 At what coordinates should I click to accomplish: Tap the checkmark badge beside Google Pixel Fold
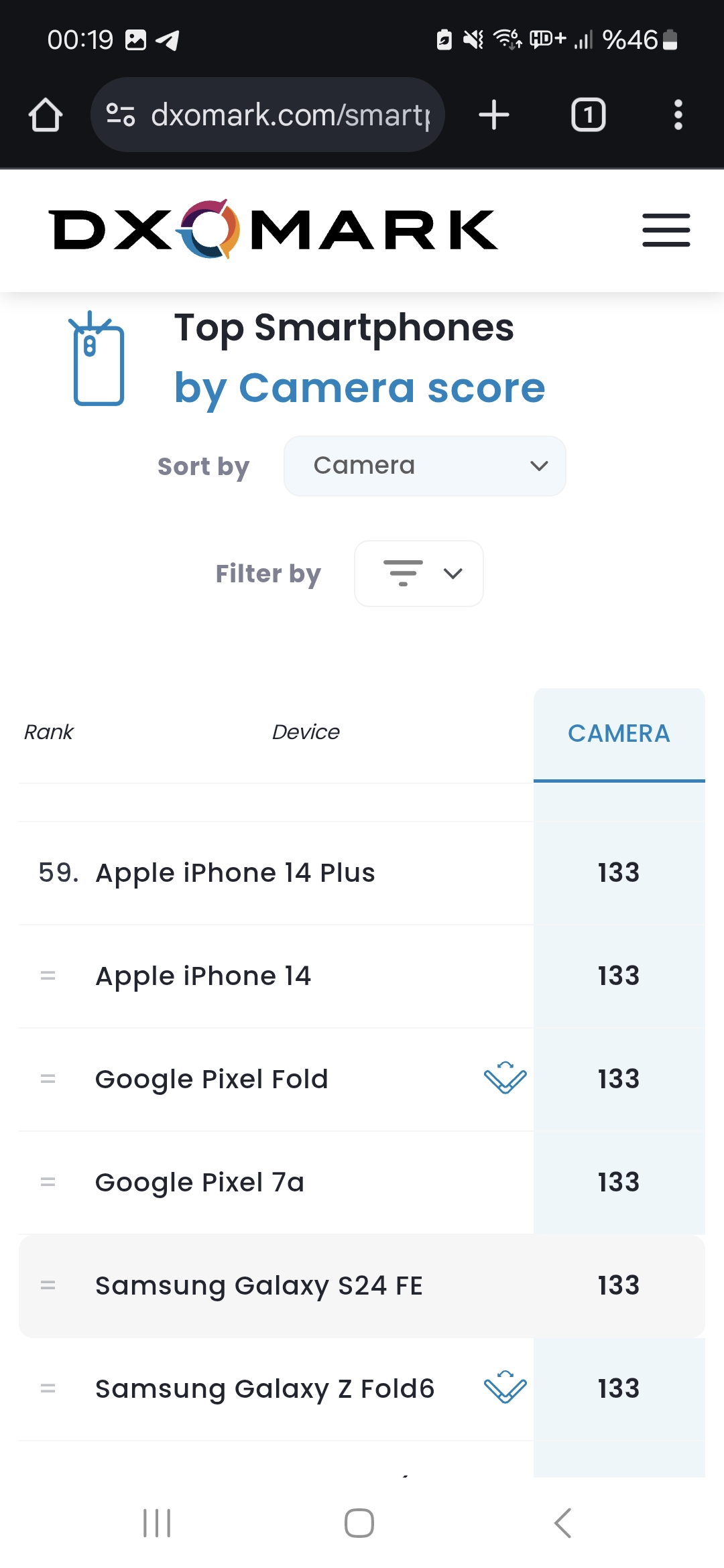coord(505,1078)
